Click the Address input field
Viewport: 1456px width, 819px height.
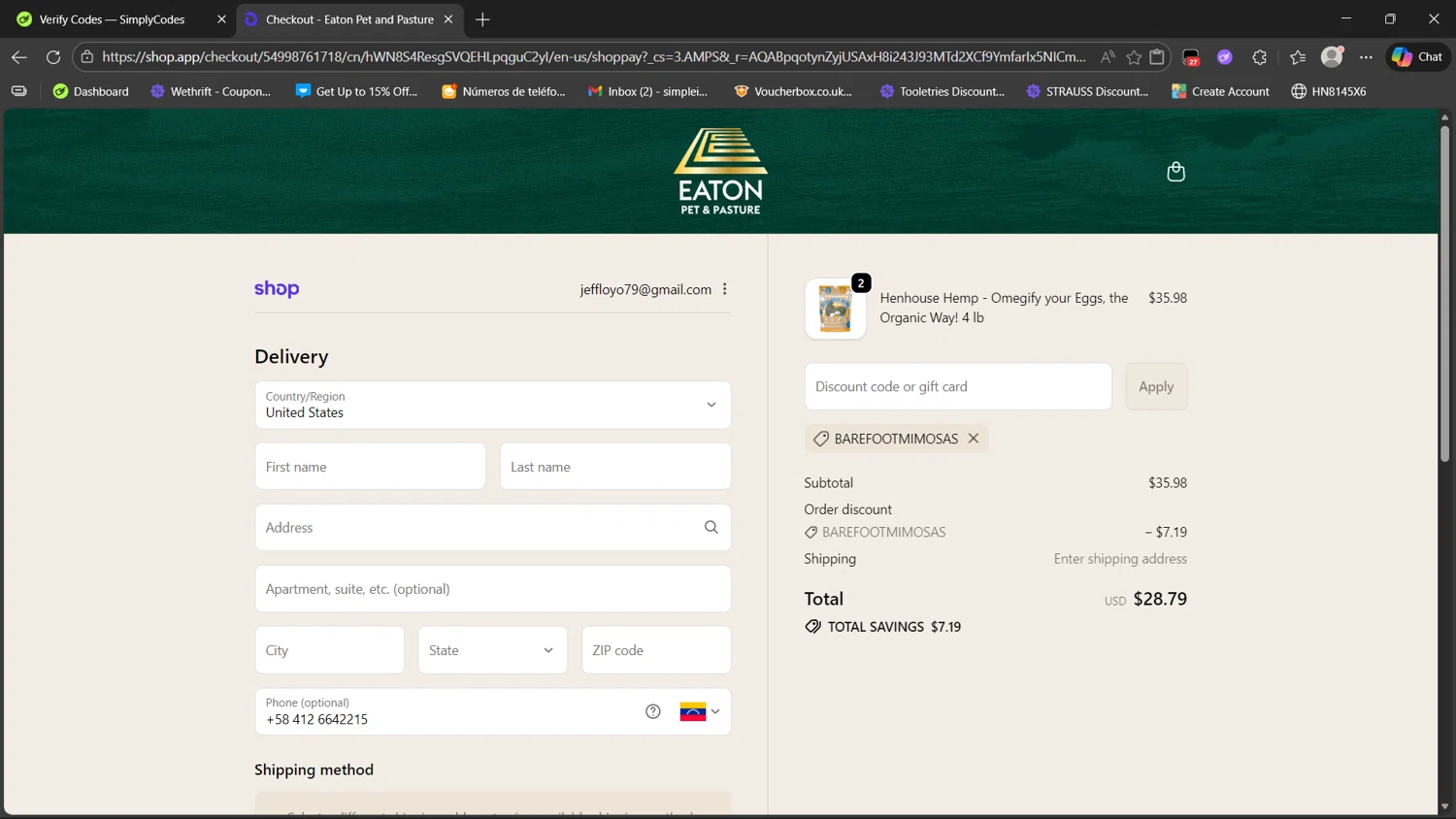[x=493, y=527]
